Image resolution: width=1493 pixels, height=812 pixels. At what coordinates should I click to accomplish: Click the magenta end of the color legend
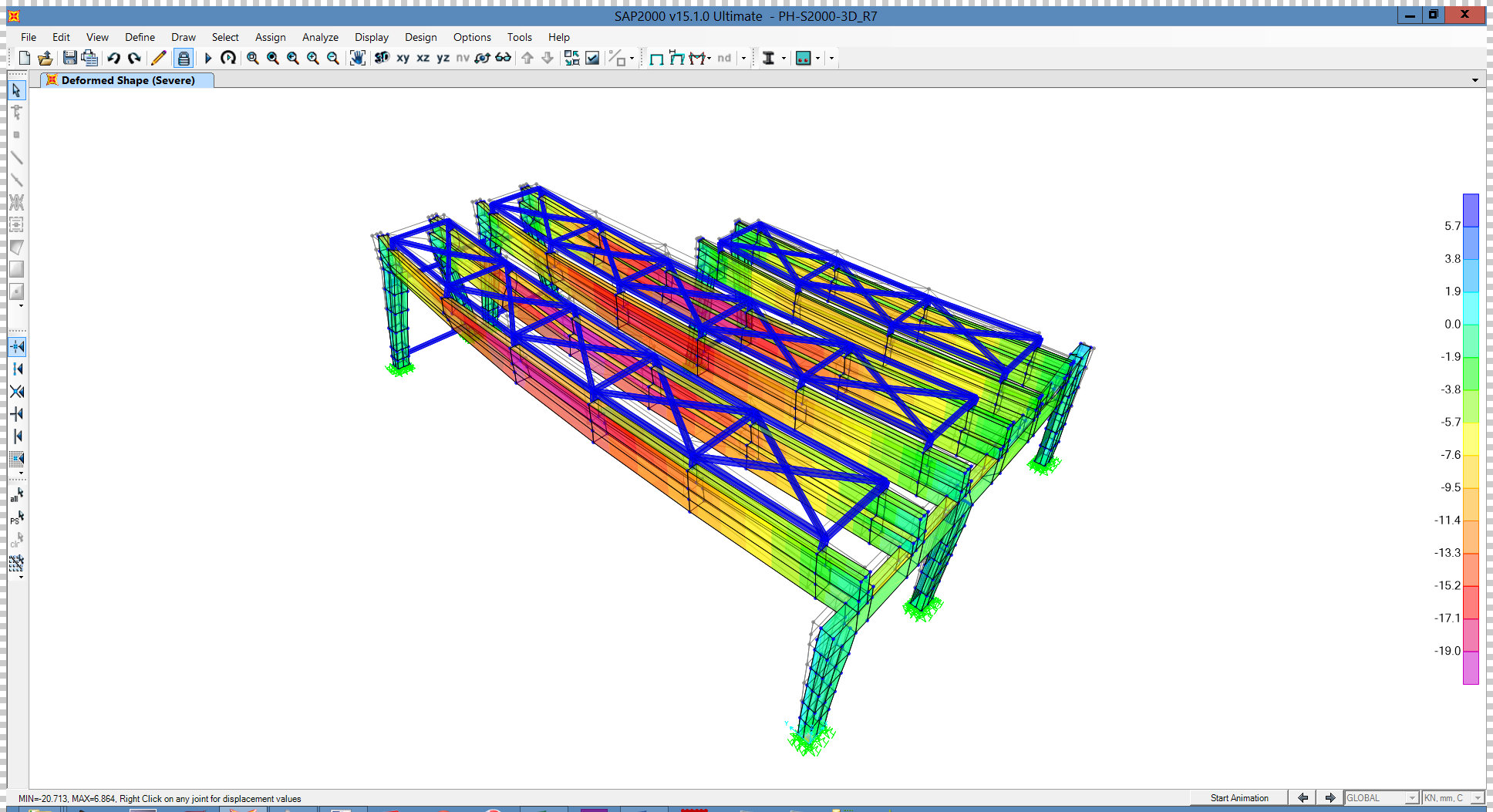coord(1471,669)
